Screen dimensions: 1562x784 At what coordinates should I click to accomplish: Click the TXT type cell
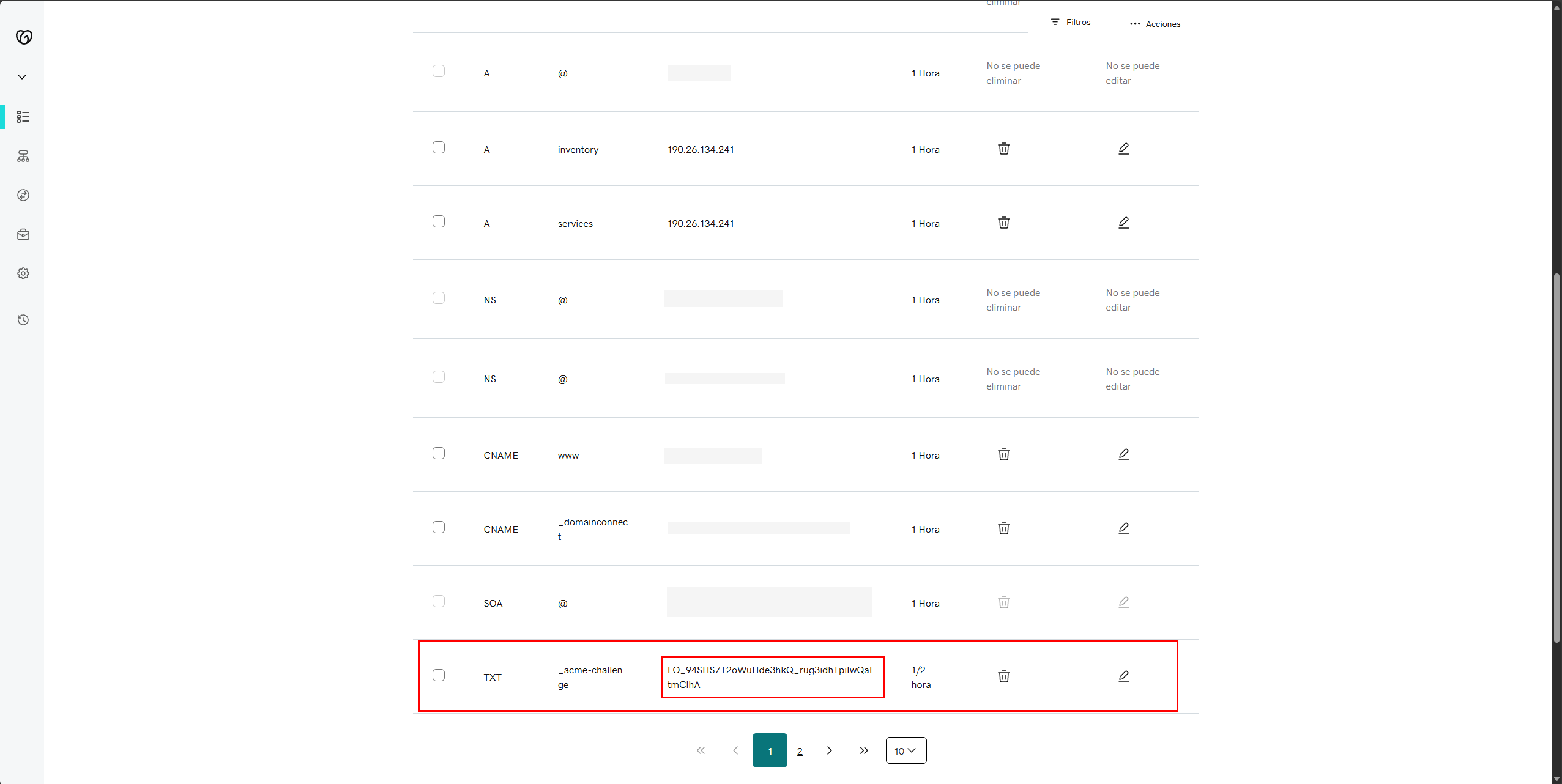click(x=493, y=678)
